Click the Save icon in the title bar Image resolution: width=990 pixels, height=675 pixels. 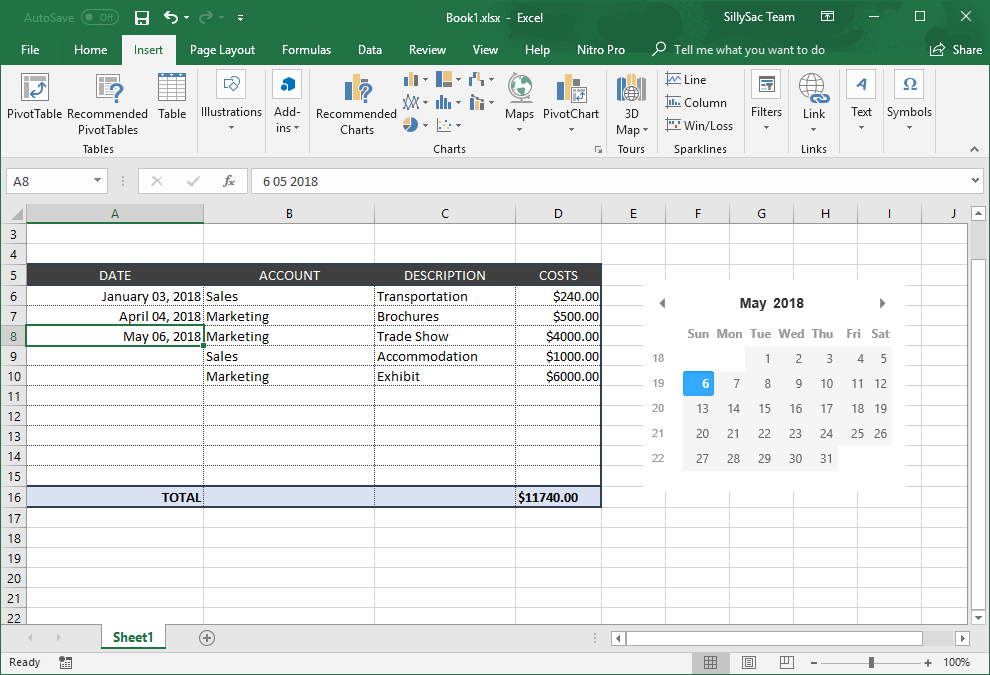coord(142,18)
